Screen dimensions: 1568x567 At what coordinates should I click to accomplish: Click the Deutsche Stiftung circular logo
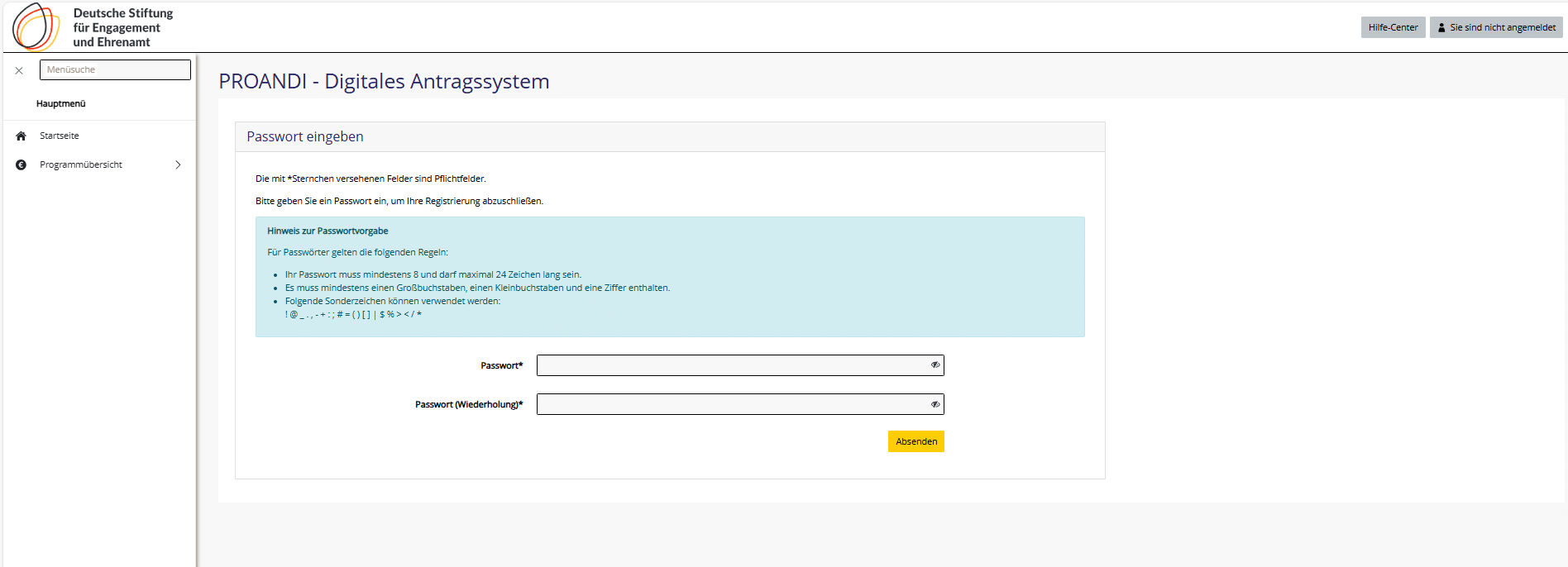click(x=36, y=26)
